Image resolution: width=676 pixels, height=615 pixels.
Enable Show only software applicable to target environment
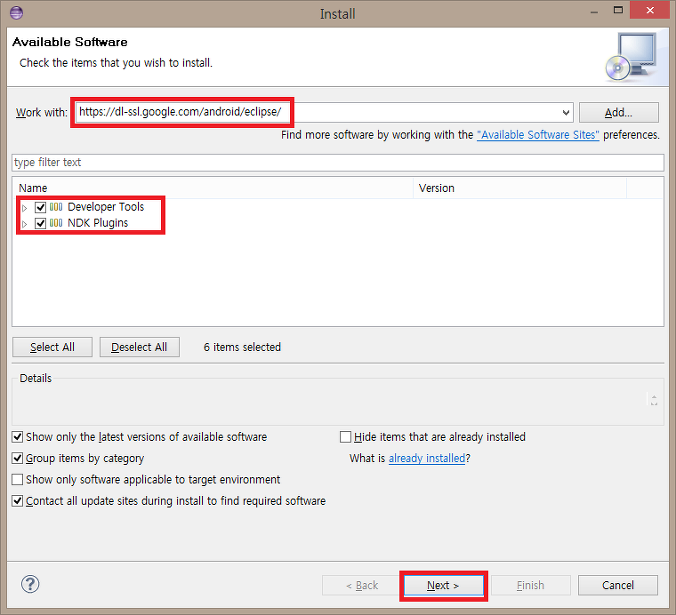pos(17,480)
